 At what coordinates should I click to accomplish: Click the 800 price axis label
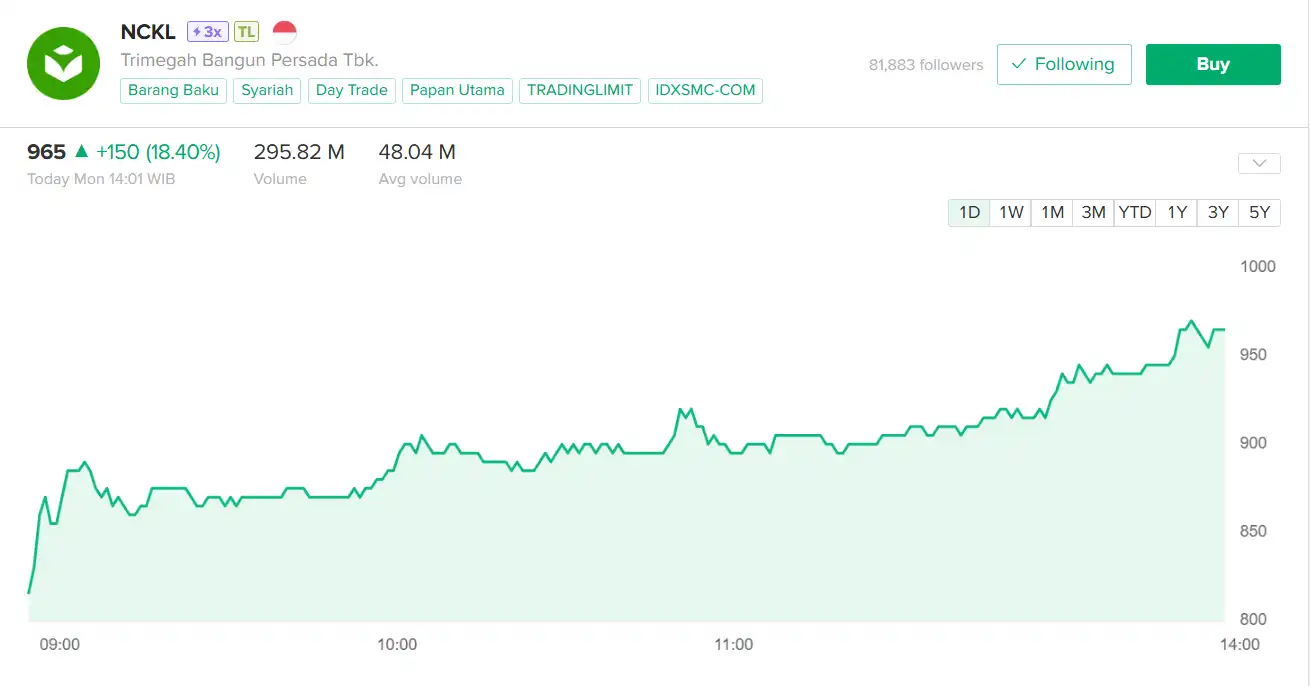click(x=1254, y=620)
